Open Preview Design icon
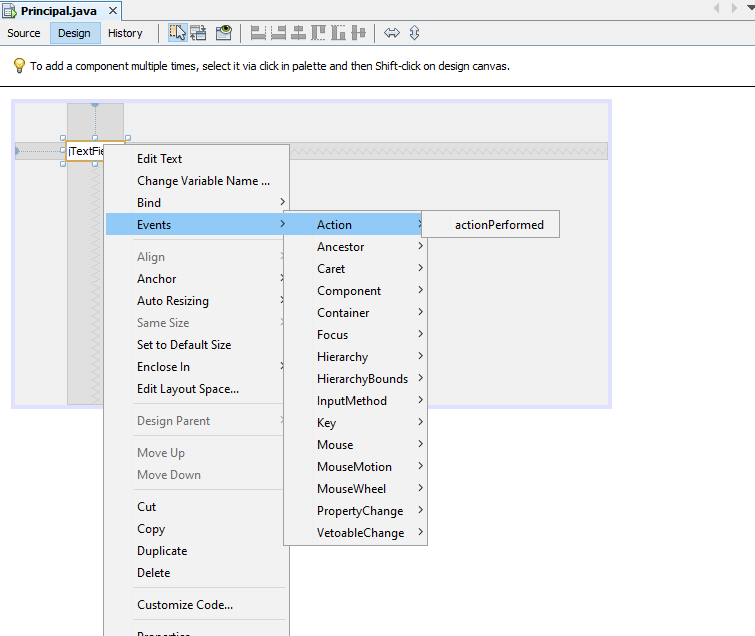Image resolution: width=755 pixels, height=636 pixels. pos(223,33)
